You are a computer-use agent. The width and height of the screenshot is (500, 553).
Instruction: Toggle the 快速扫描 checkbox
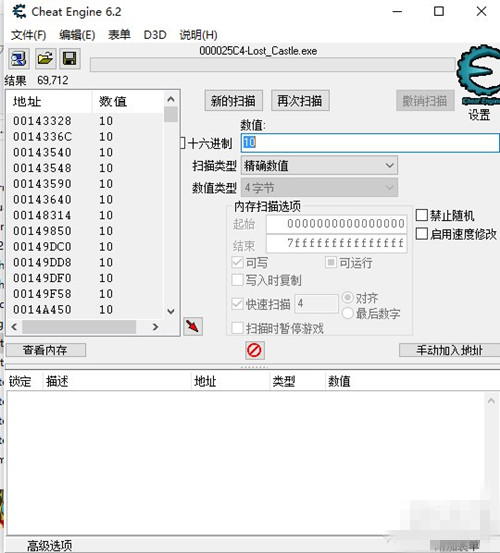[238, 304]
